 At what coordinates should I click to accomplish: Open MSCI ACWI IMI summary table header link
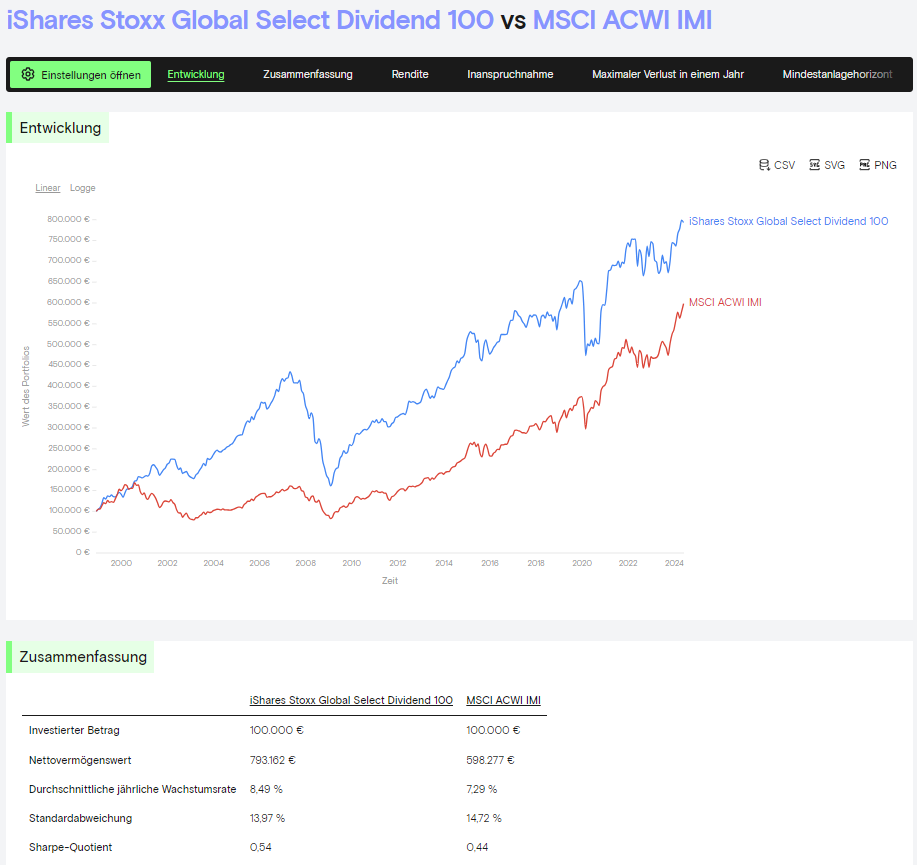pyautogui.click(x=504, y=700)
